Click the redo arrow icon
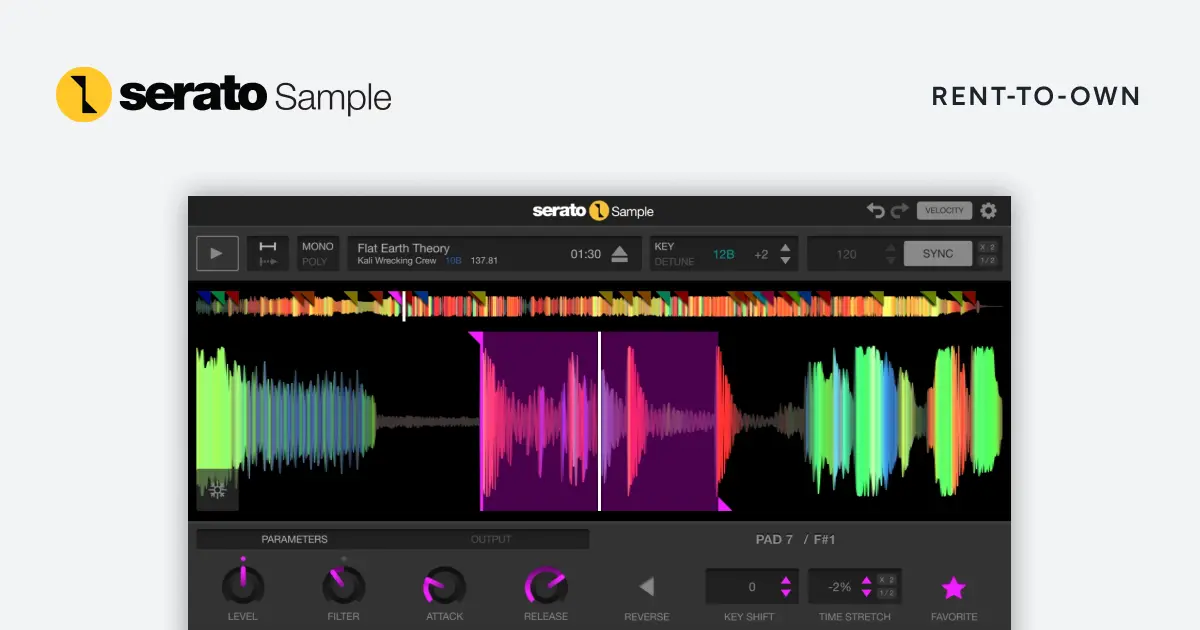Image resolution: width=1200 pixels, height=630 pixels. (899, 211)
